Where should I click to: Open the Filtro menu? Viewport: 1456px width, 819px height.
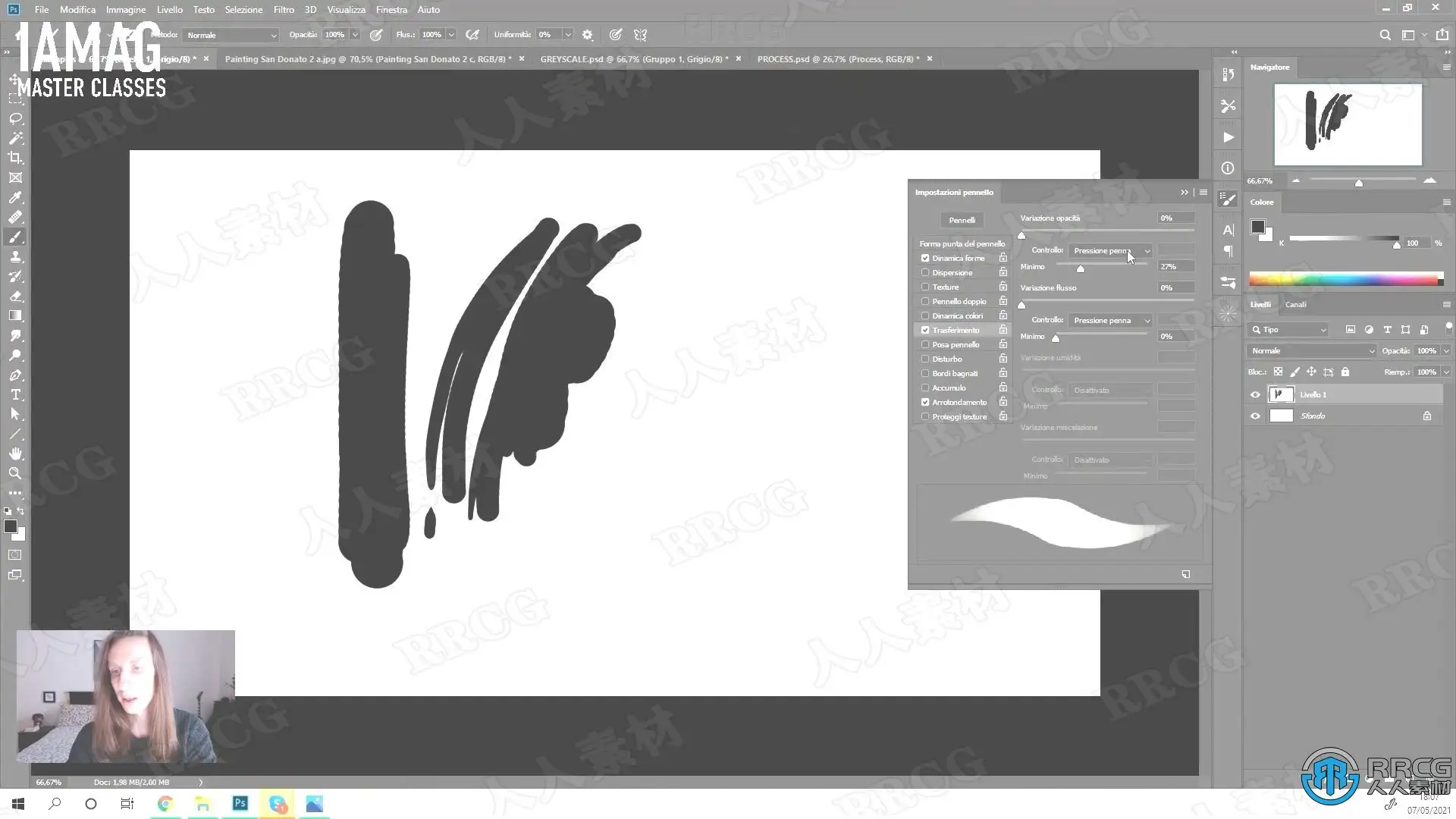[x=284, y=10]
